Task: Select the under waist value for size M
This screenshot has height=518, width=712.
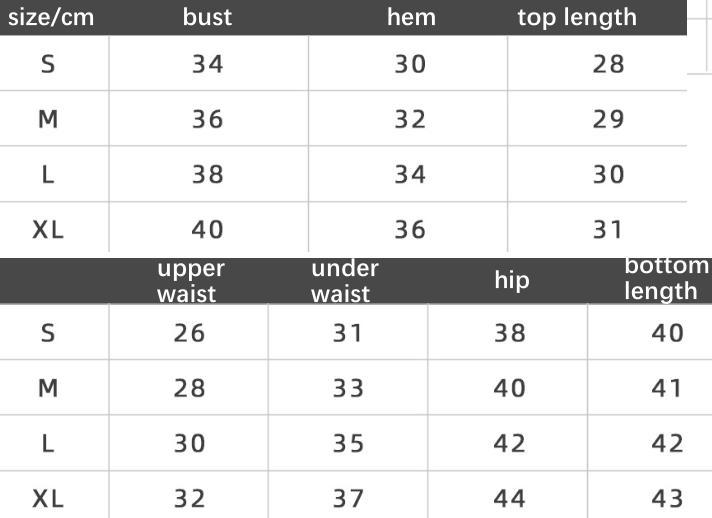Action: 348,388
